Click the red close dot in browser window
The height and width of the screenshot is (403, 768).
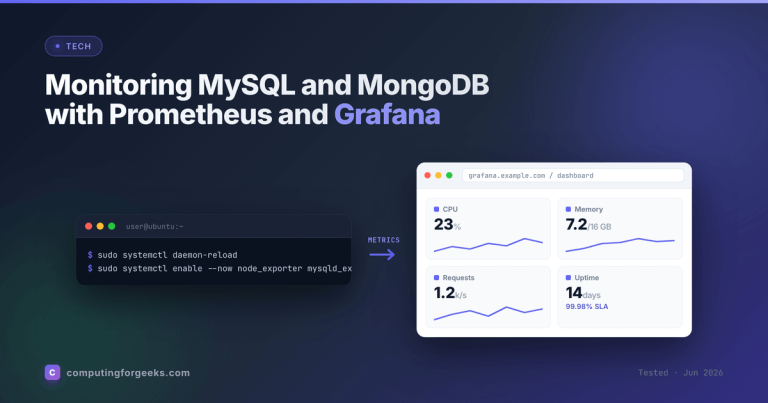[428, 175]
